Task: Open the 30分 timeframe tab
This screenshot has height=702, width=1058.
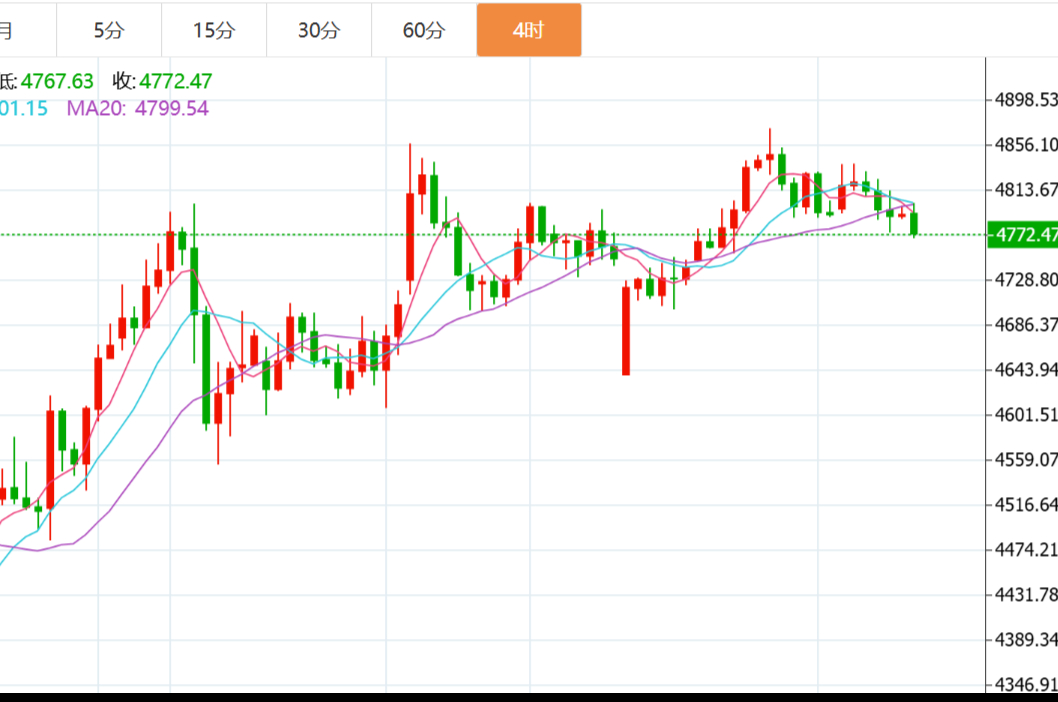Action: click(319, 30)
